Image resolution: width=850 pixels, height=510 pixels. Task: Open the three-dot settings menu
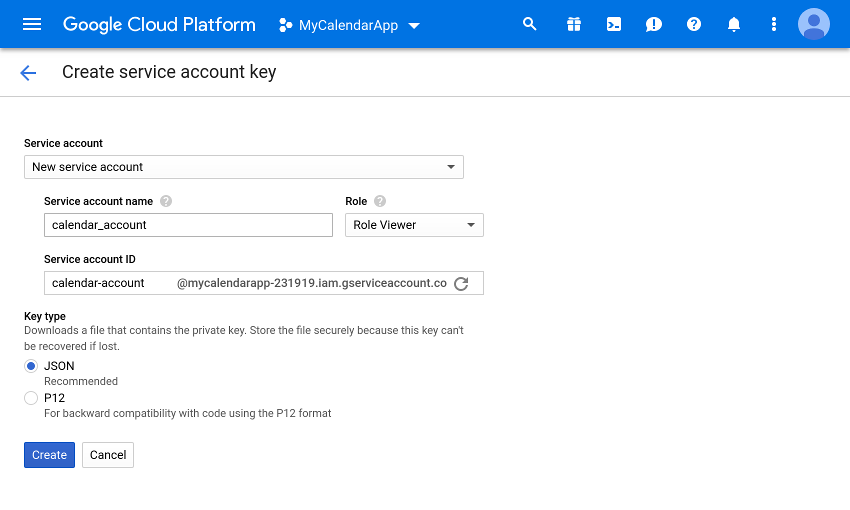(774, 24)
